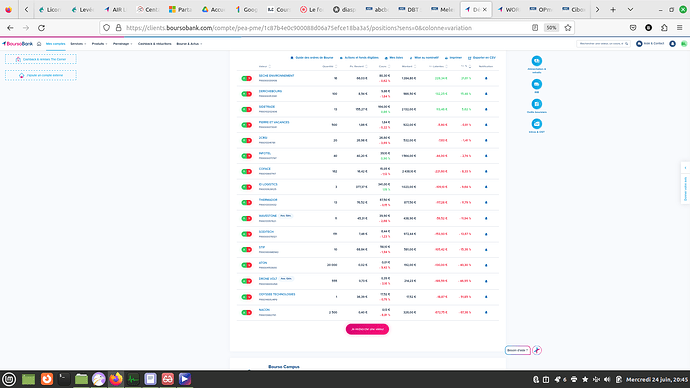Toggle buy/sell switch for Odyssee Technologies
This screenshot has width=690, height=388.
[246, 297]
